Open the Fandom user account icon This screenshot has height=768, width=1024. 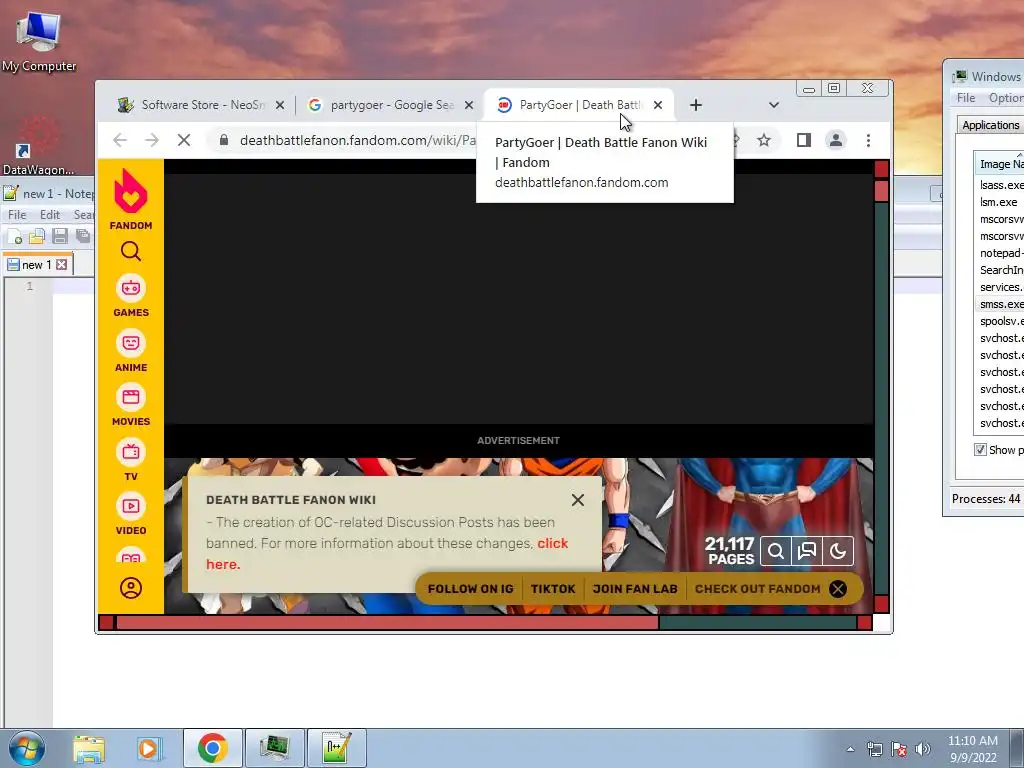(x=131, y=588)
